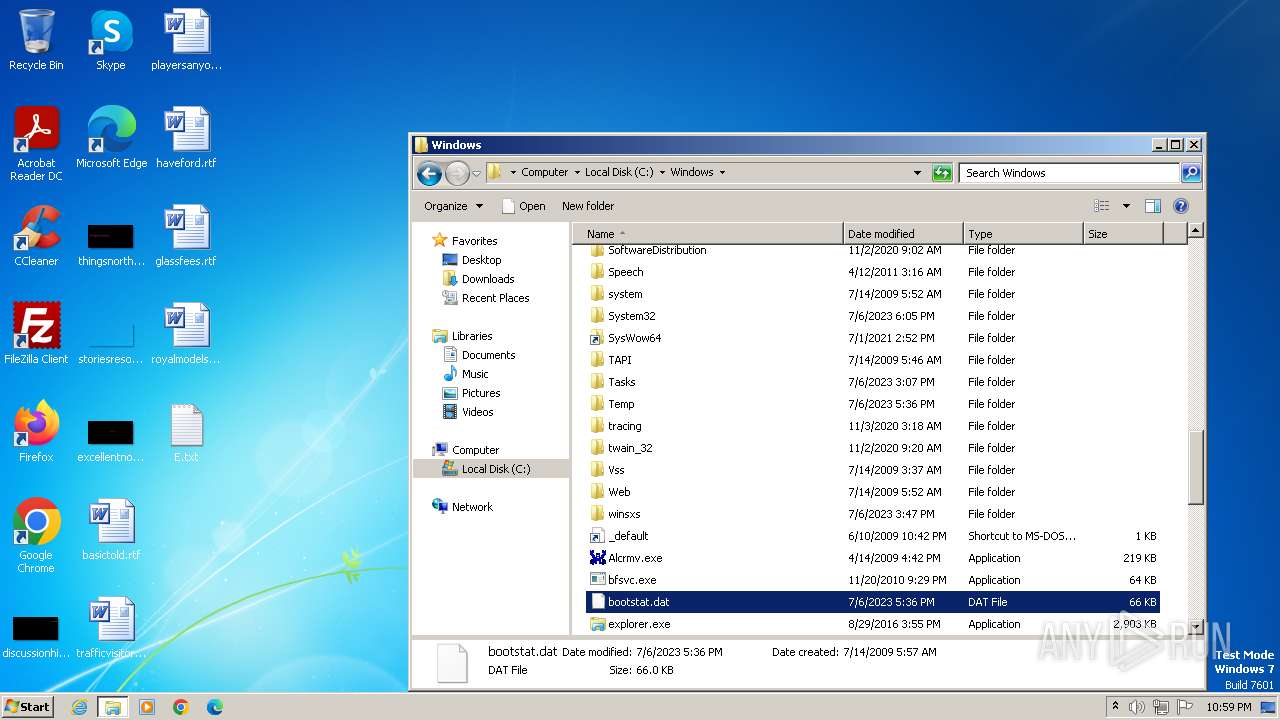
Task: Click Media Player taskbar icon
Action: [147, 707]
